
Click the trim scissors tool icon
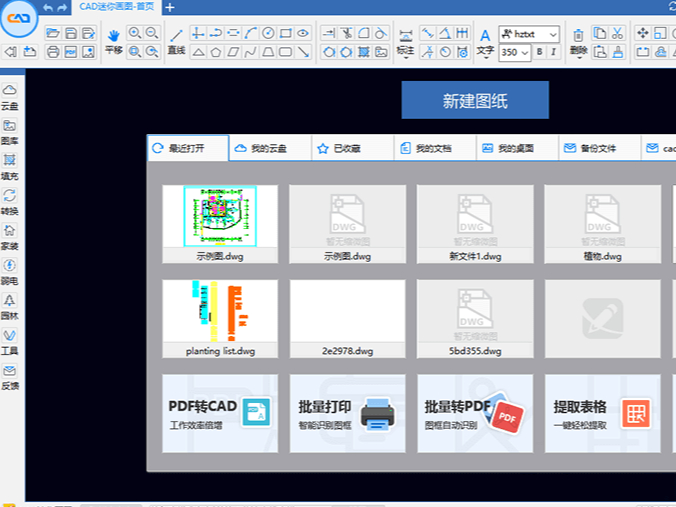[x=346, y=33]
